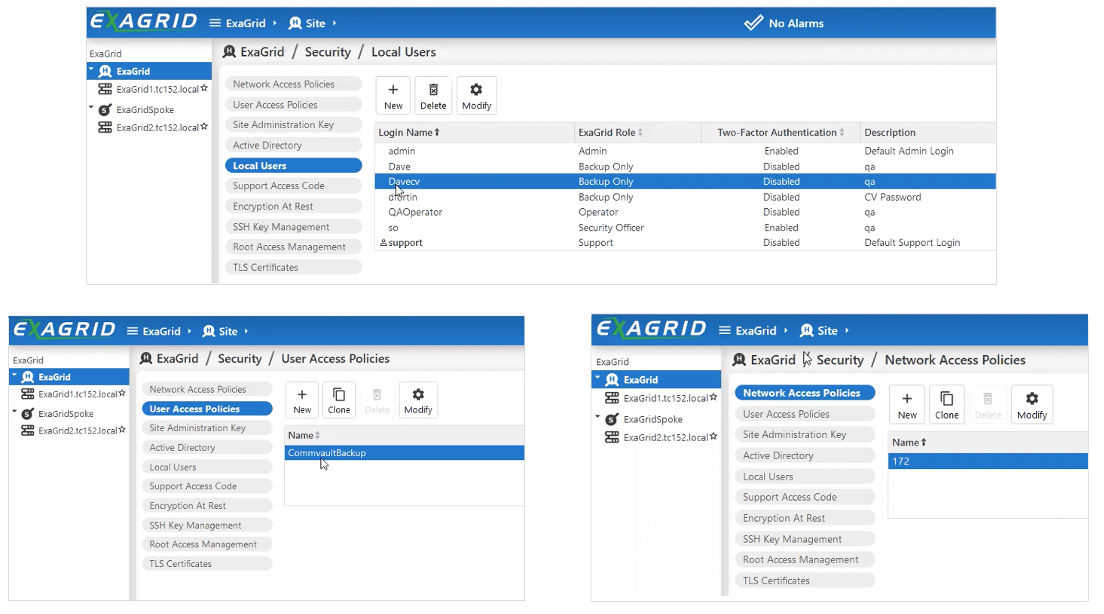The height and width of the screenshot is (614, 1104).
Task: Open Active Directory in Network Access Policies window
Action: pos(805,456)
